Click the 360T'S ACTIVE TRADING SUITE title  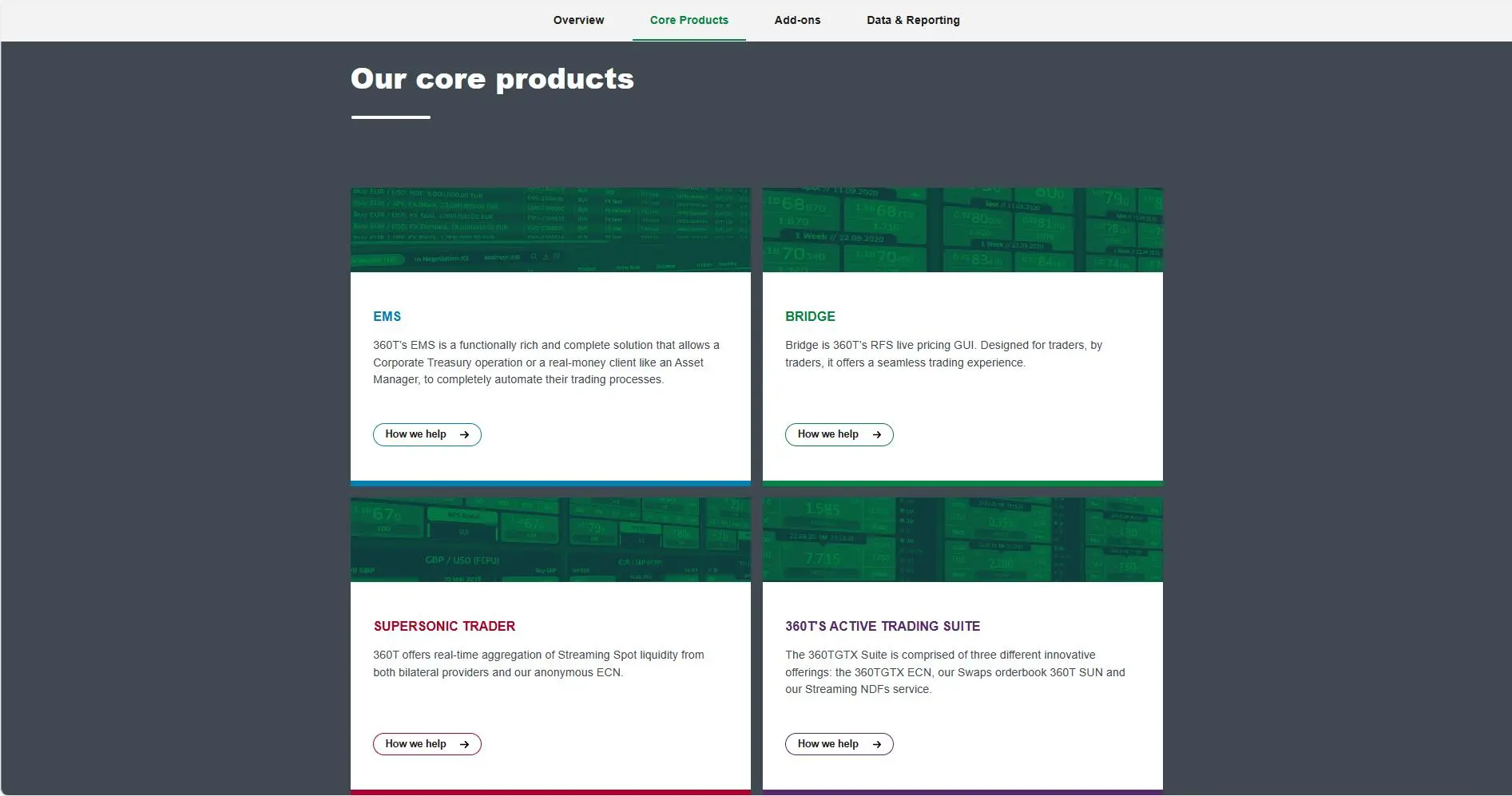[x=883, y=626]
